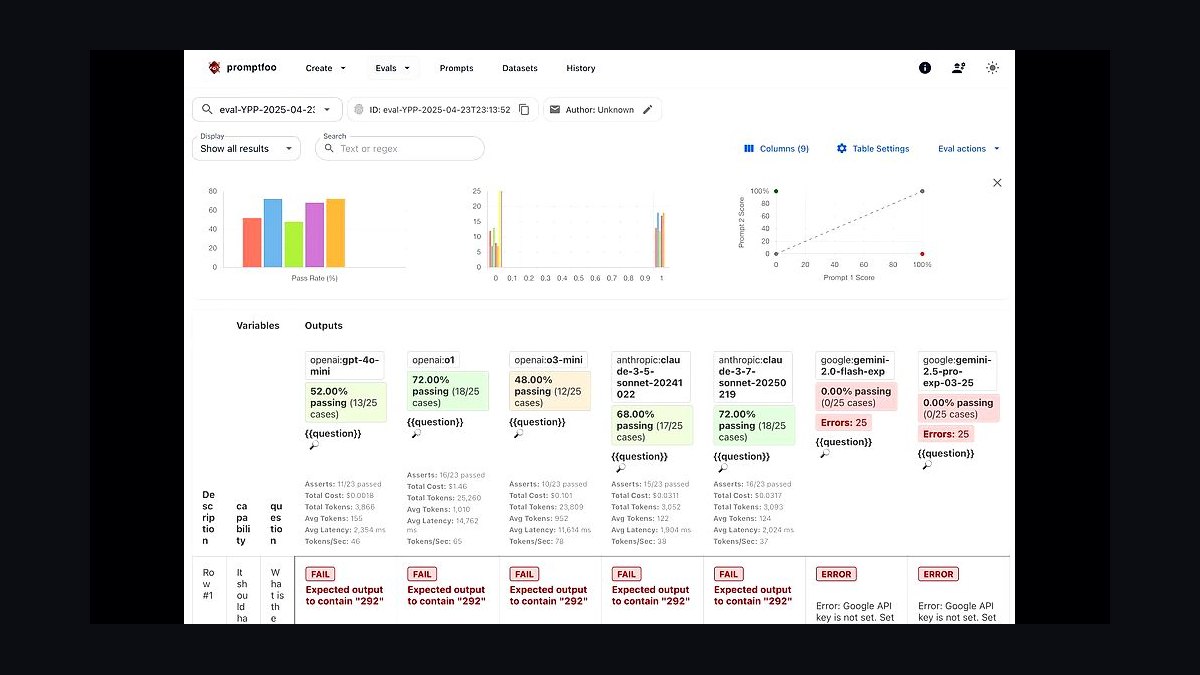Open the Columns (9) selector

(776, 148)
